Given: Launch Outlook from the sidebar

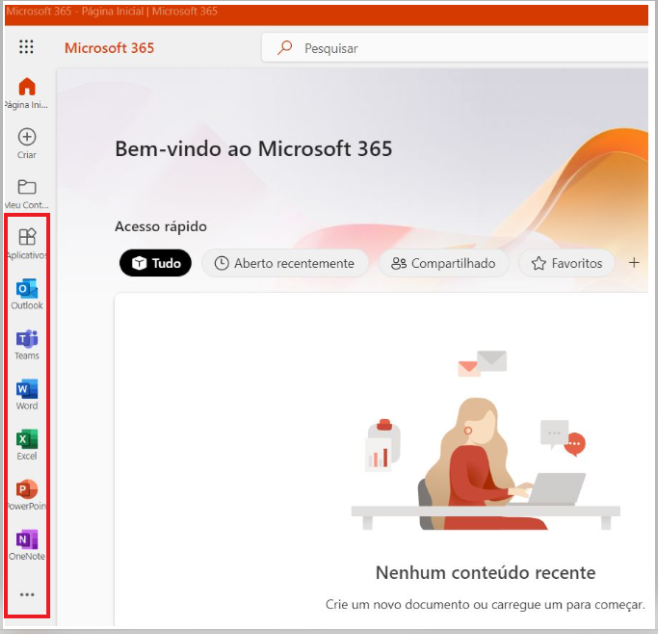Looking at the screenshot, I should pos(27,289).
